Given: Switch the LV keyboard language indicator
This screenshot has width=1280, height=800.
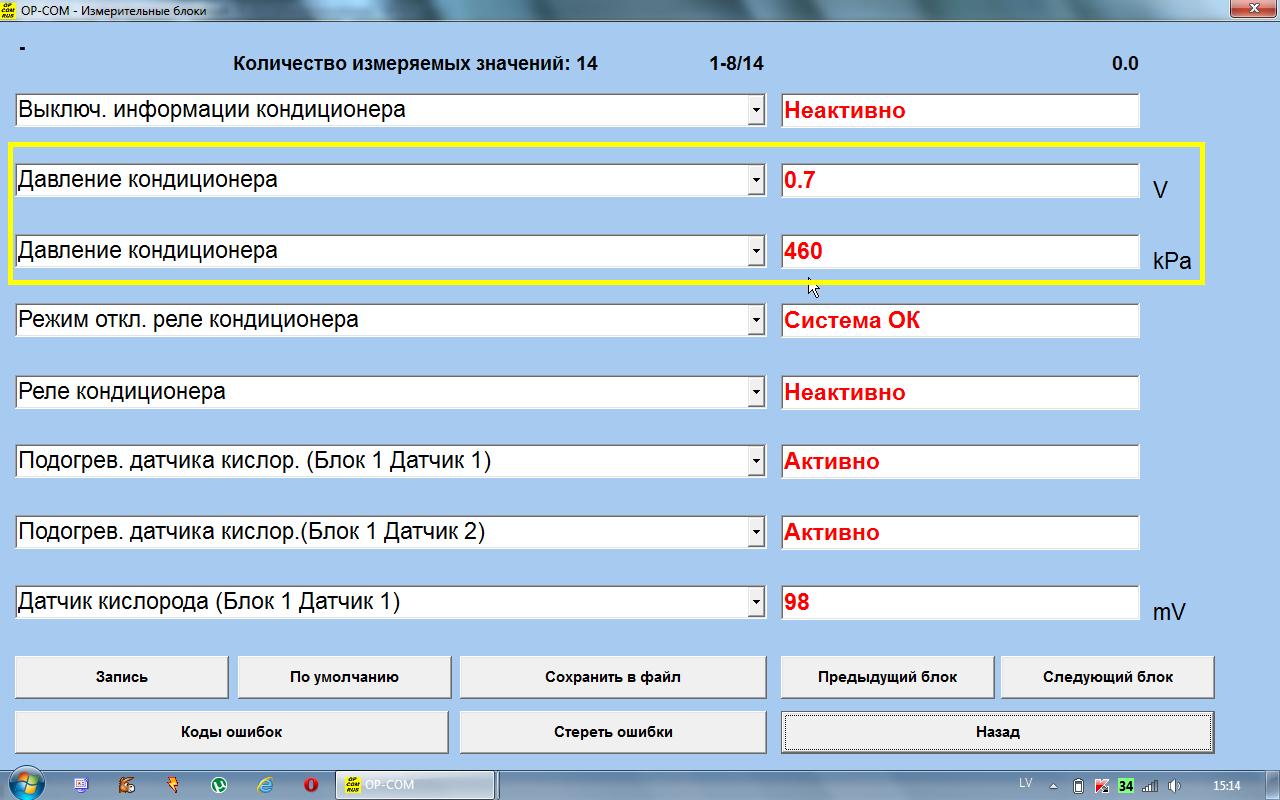Looking at the screenshot, I should (x=1025, y=783).
